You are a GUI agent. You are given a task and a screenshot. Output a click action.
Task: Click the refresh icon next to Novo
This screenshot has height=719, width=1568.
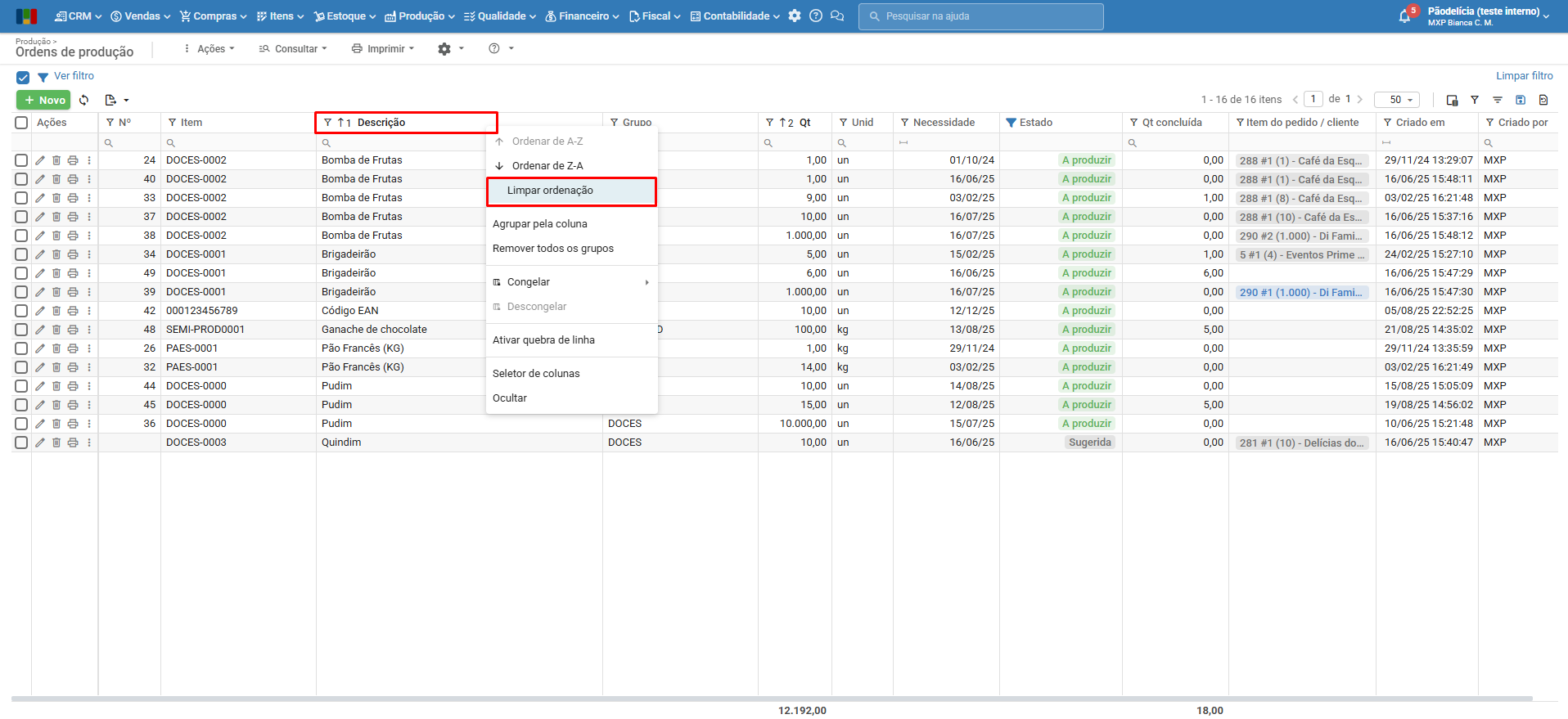tap(83, 100)
